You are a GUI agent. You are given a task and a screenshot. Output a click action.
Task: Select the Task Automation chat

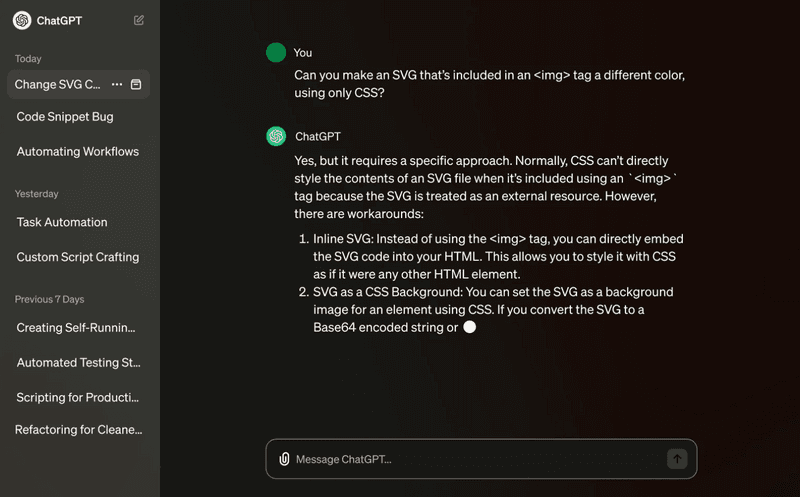62,222
